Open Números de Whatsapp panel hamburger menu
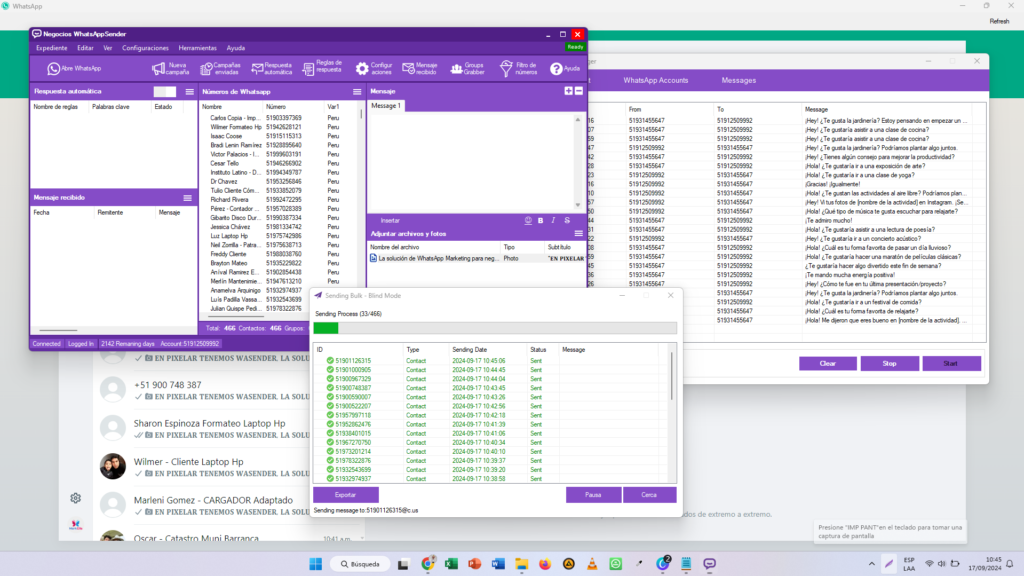The height and width of the screenshot is (576, 1024). 357,92
